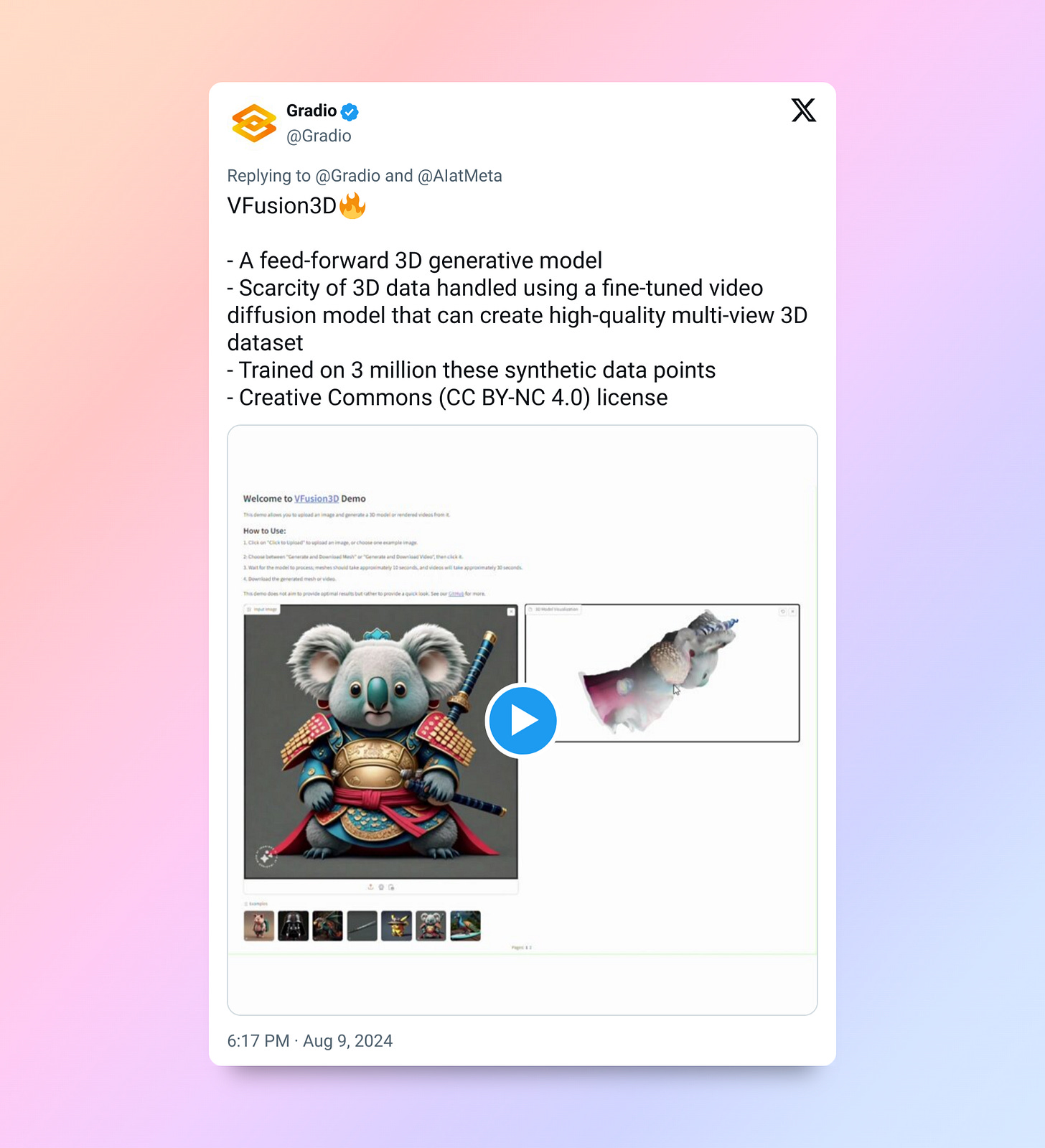Select the koala samurai example thumbnail

click(431, 925)
